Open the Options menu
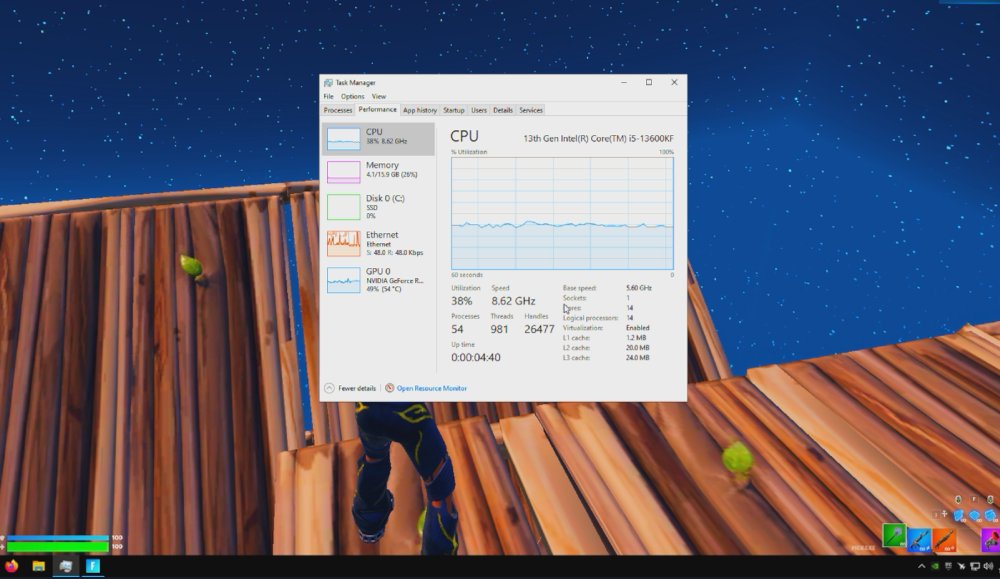The image size is (1000, 579). pyautogui.click(x=352, y=96)
